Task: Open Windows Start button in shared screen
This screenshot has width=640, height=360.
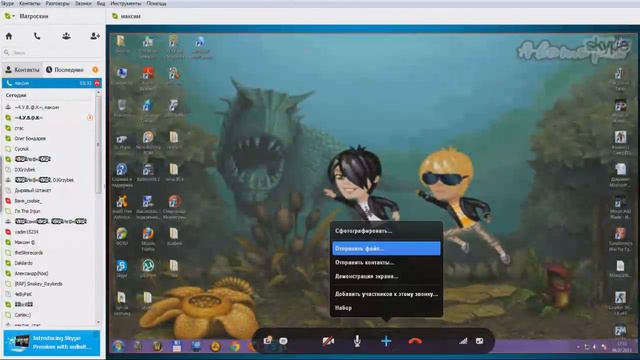Action: [118, 346]
